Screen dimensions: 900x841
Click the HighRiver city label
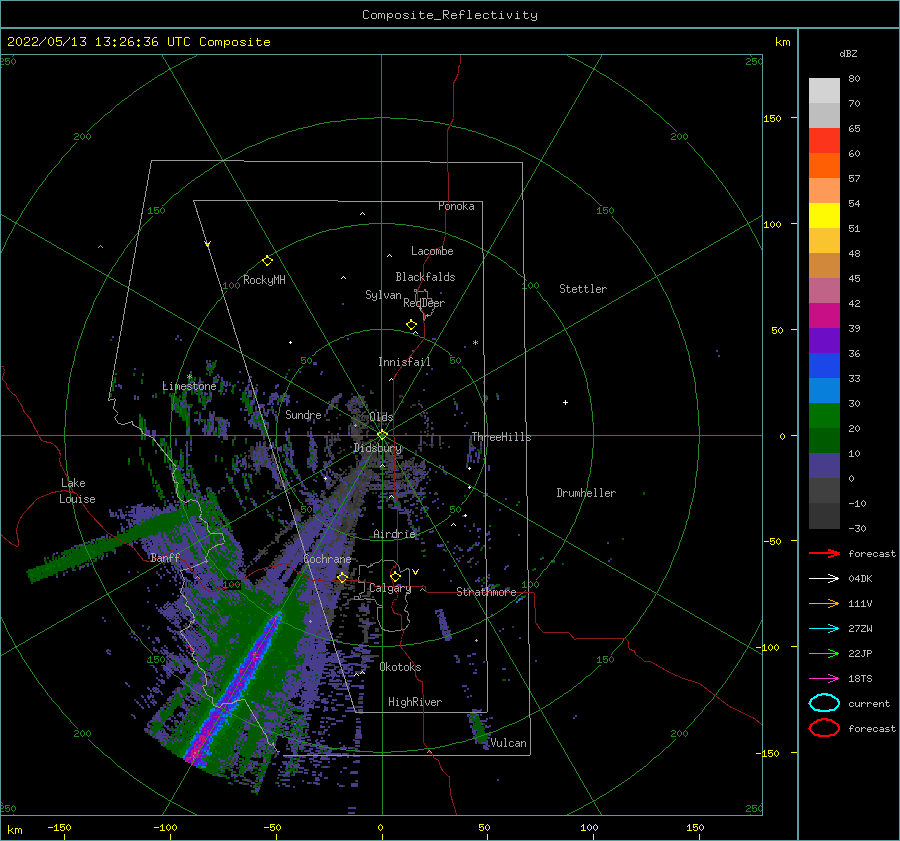tap(415, 702)
